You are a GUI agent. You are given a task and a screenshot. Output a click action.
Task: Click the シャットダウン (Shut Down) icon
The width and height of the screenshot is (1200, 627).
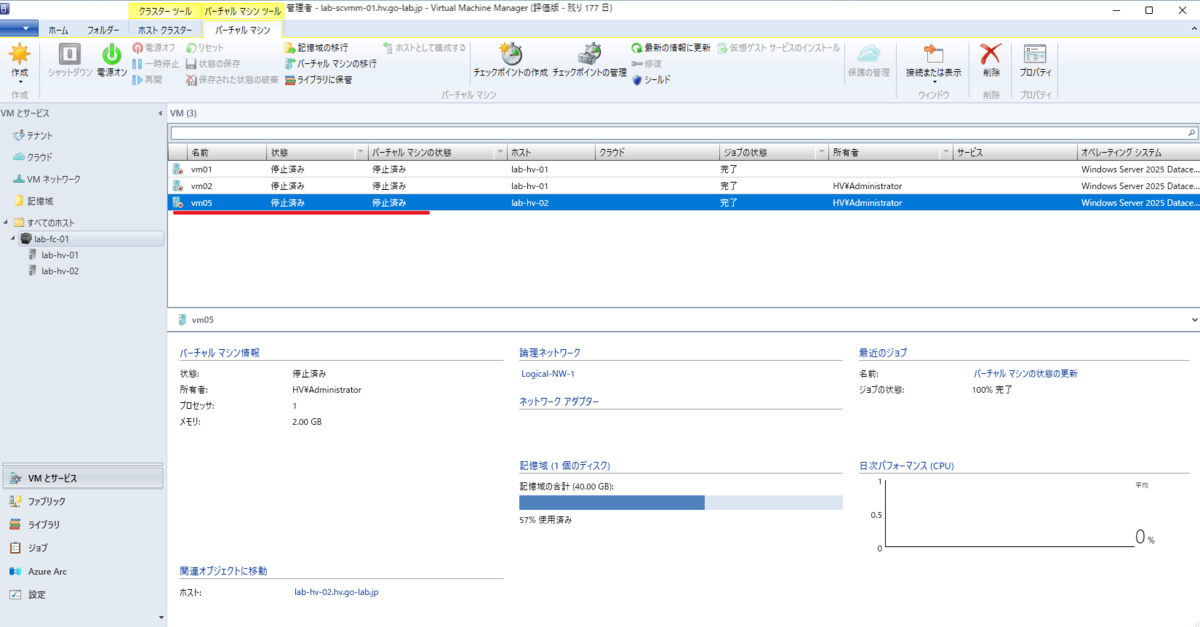[70, 55]
